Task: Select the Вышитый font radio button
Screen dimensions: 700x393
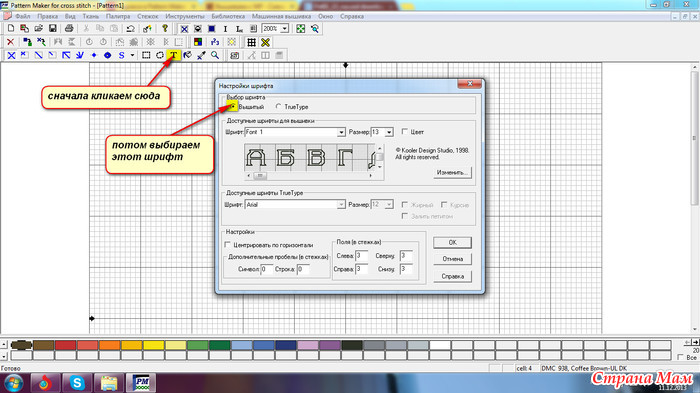Action: pyautogui.click(x=233, y=107)
